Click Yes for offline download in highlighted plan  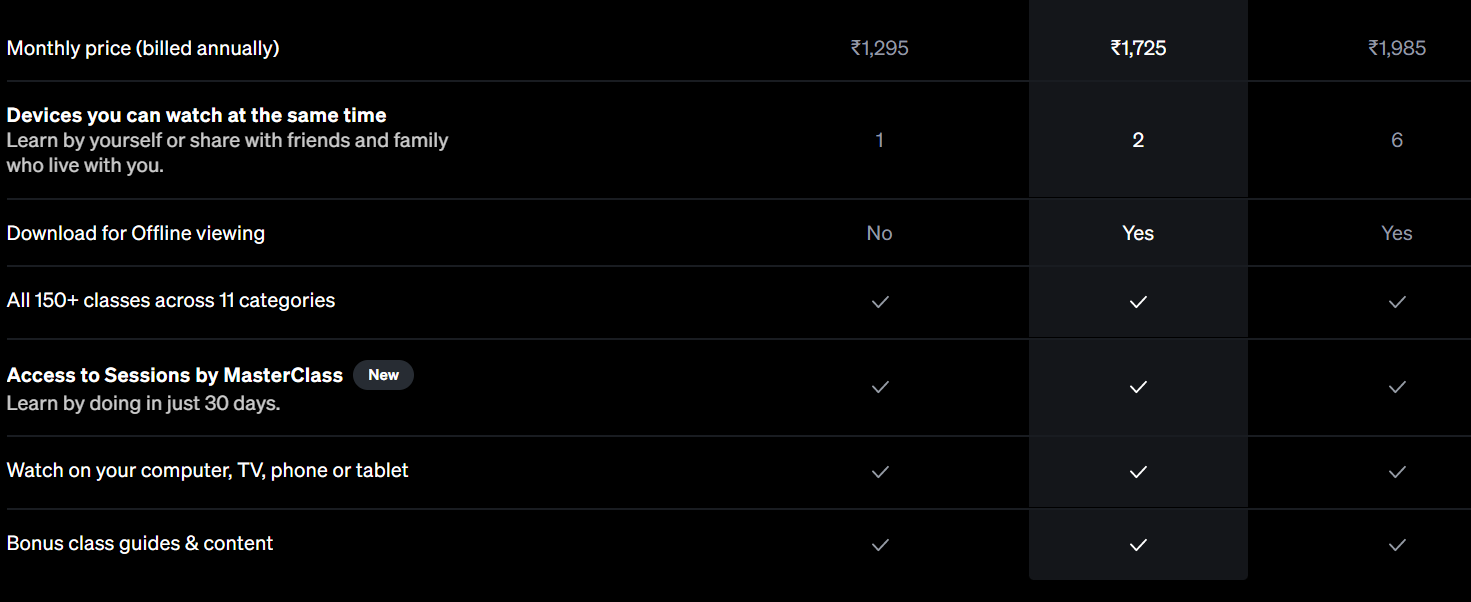point(1138,233)
